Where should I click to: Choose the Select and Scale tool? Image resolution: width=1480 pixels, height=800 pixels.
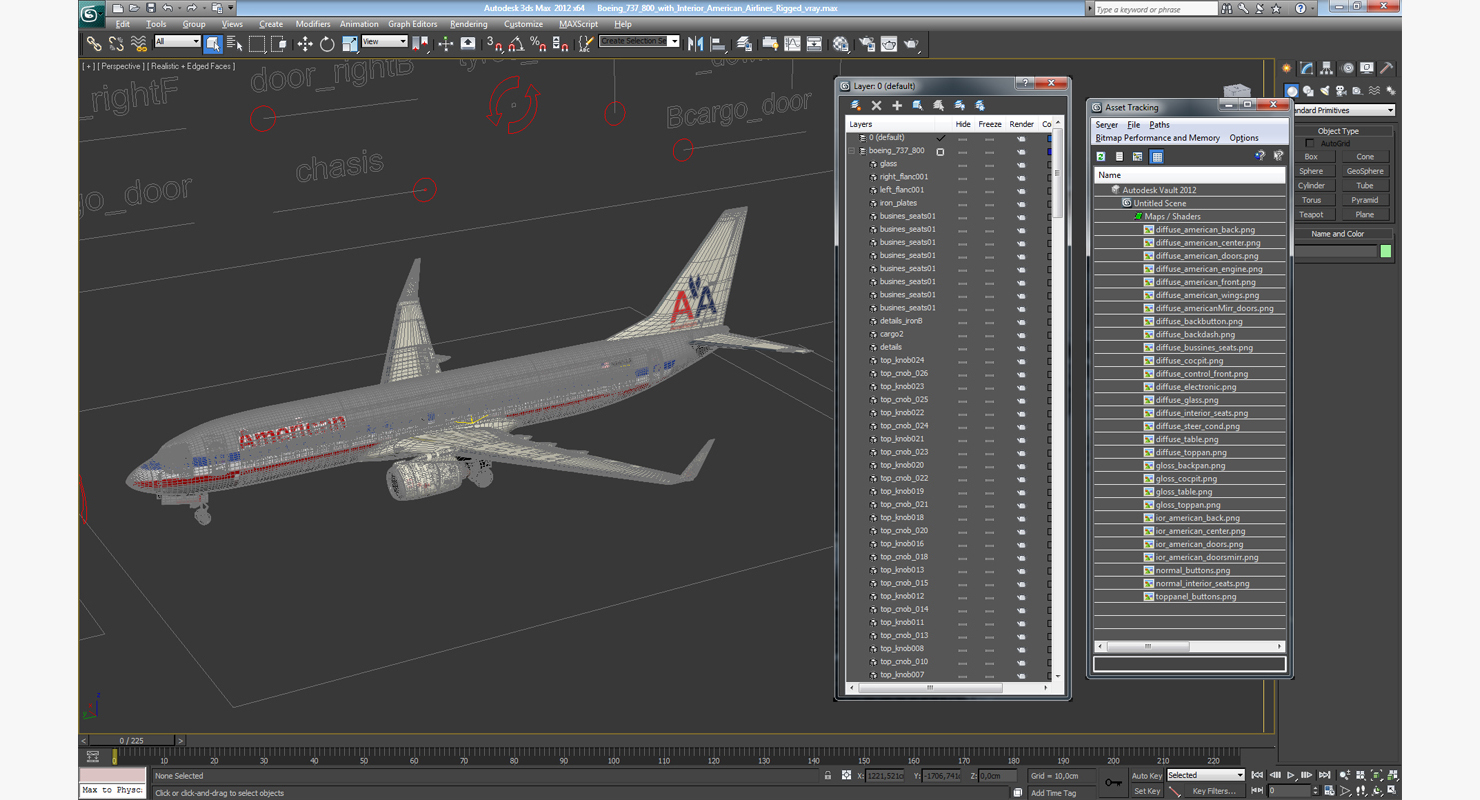[349, 44]
